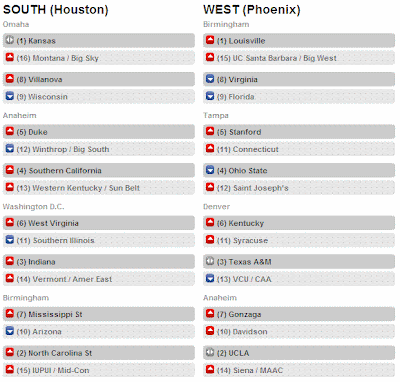400x382 pixels.
Task: Select the (5) Stanford team row
Action: point(299,132)
